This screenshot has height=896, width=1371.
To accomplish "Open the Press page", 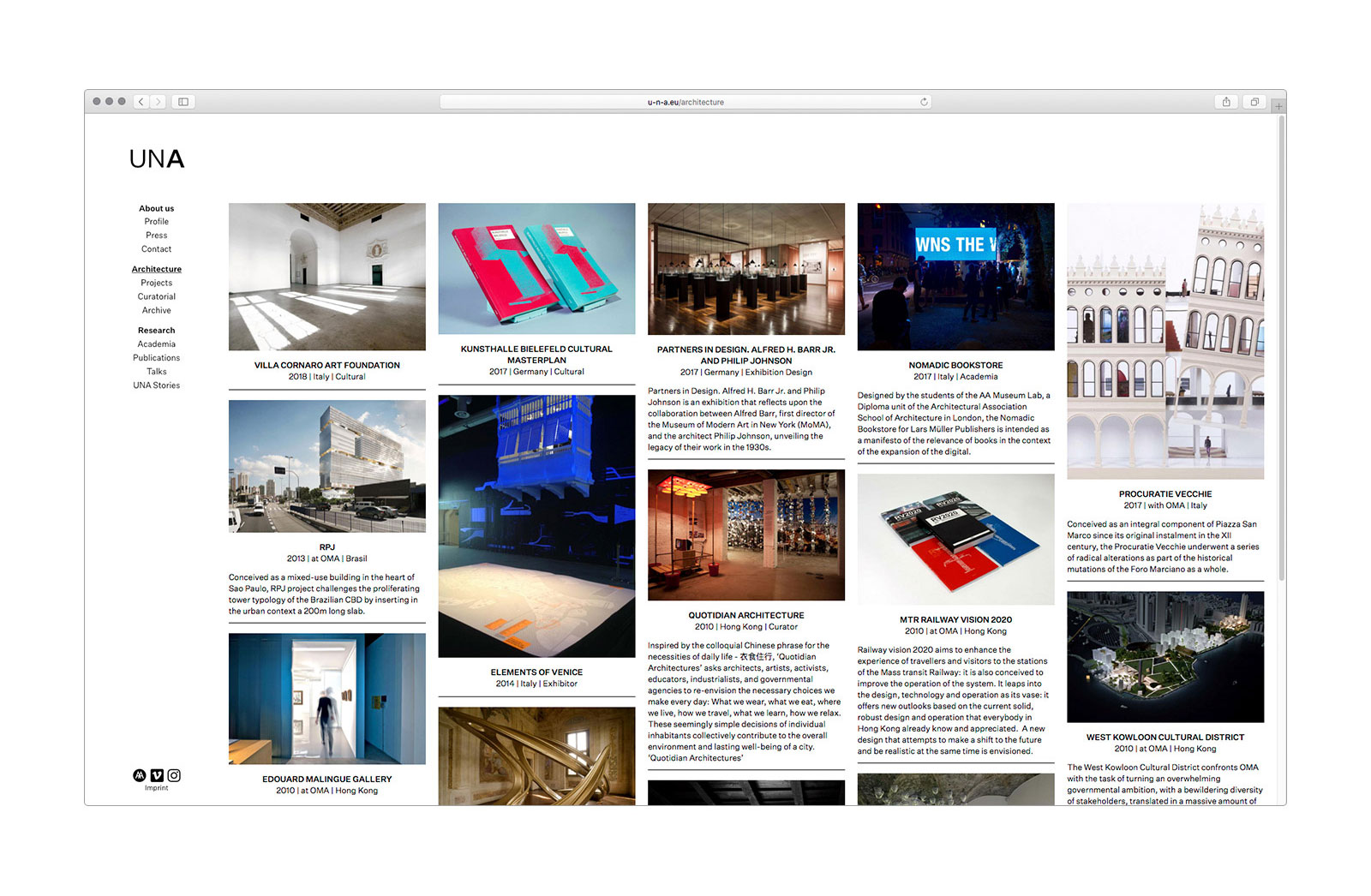I will point(157,236).
